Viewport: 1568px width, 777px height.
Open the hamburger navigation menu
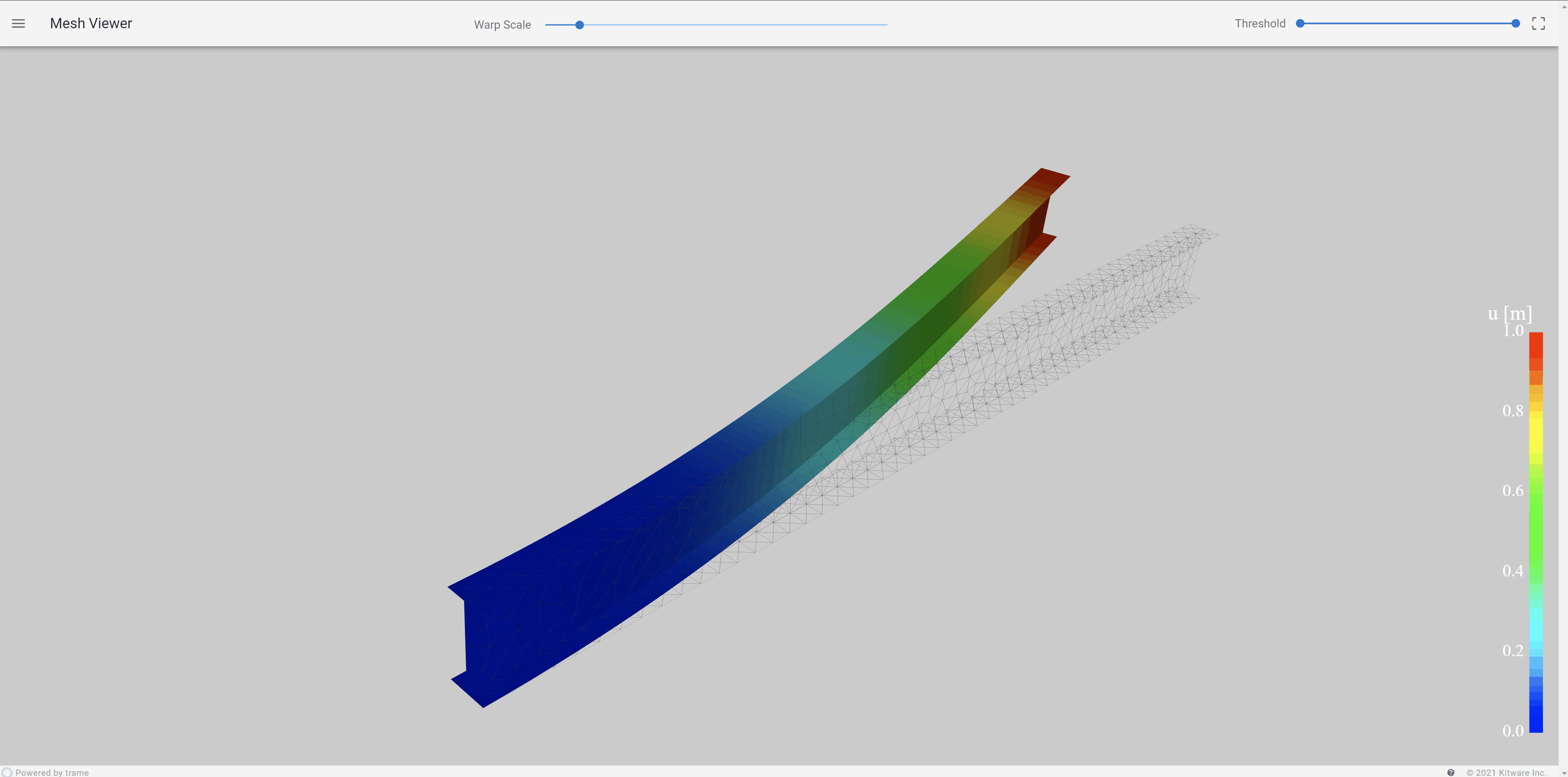(18, 24)
